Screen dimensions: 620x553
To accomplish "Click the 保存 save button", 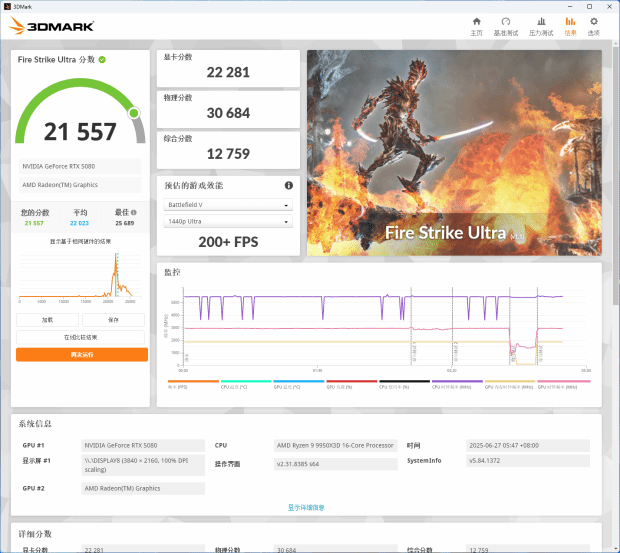I will pos(113,320).
